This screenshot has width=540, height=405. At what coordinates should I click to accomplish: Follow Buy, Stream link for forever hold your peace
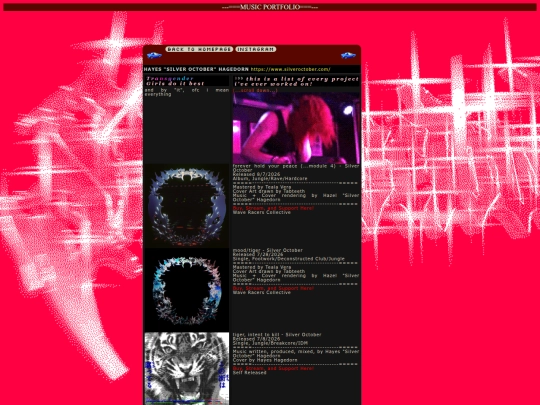[x=273, y=208]
